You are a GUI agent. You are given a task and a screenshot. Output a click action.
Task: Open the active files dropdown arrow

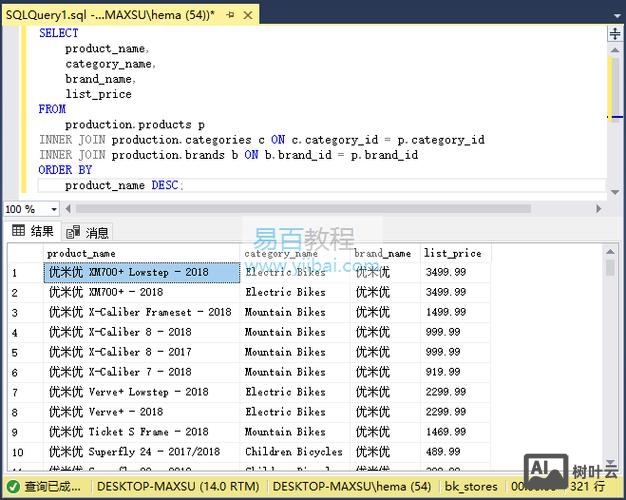617,16
